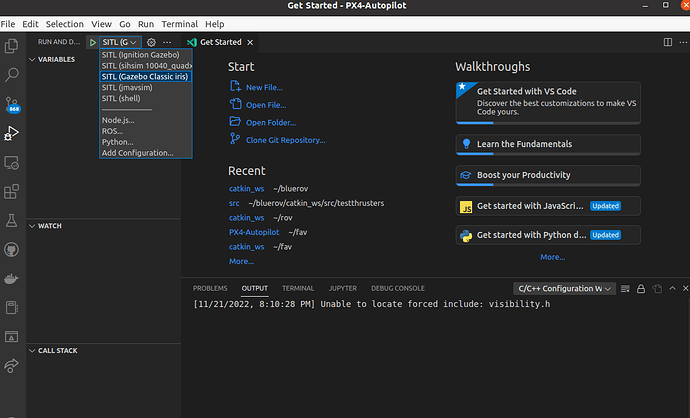Open the File menu
This screenshot has height=418, width=690.
click(x=8, y=24)
